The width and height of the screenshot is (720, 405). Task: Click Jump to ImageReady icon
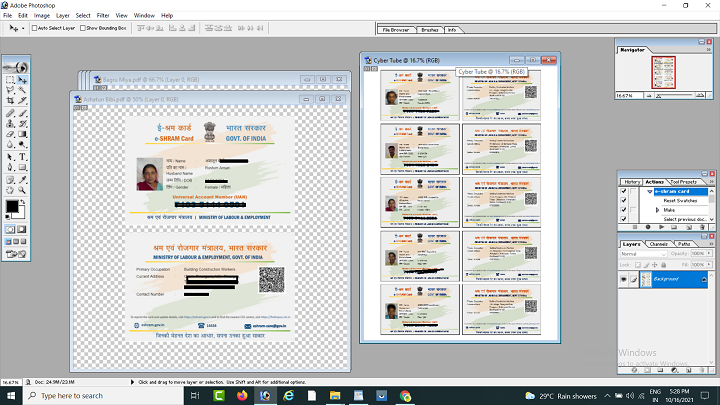coord(16,254)
